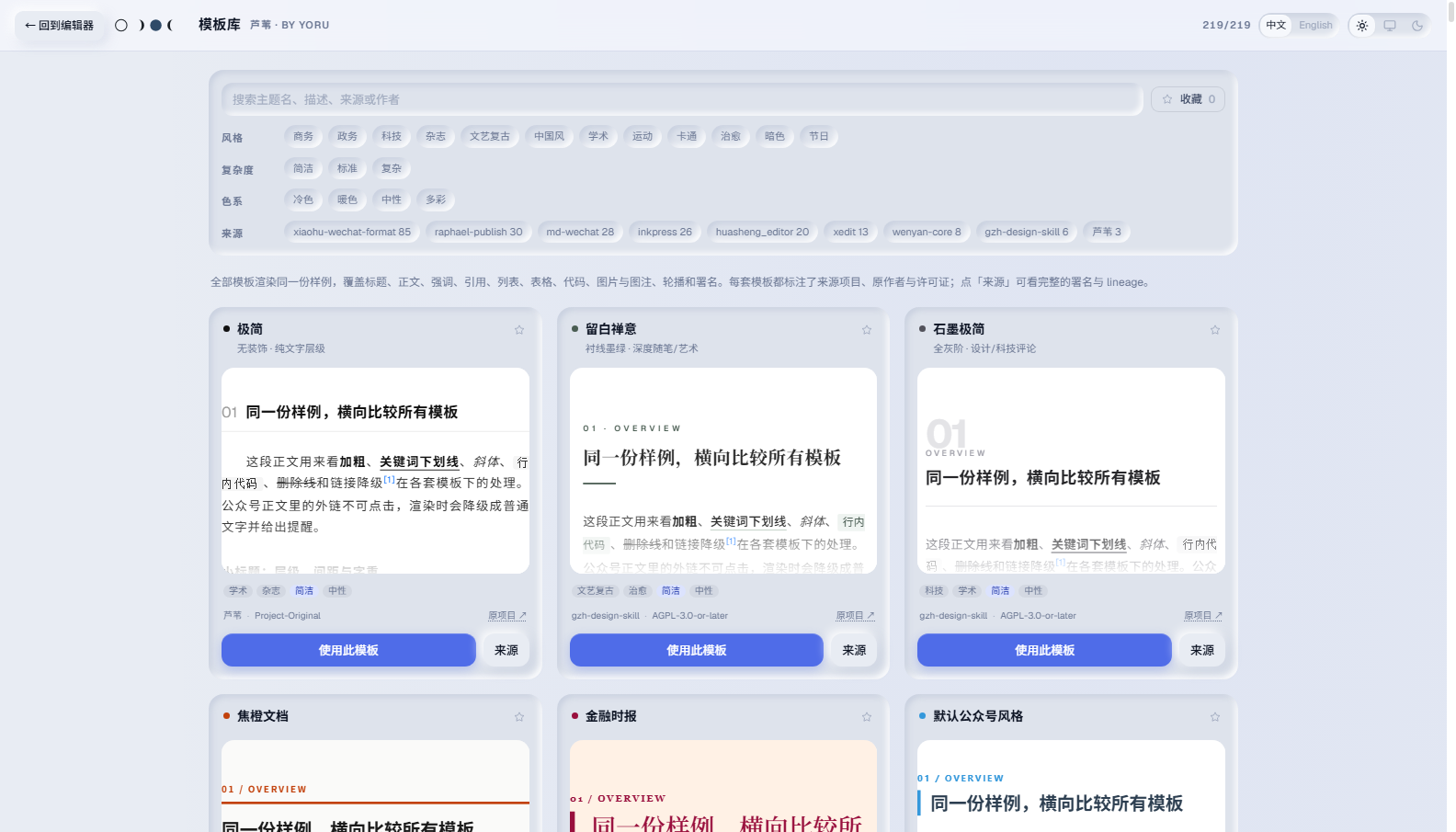Click the 石墨极简 template preview thumbnail

pos(1071,471)
